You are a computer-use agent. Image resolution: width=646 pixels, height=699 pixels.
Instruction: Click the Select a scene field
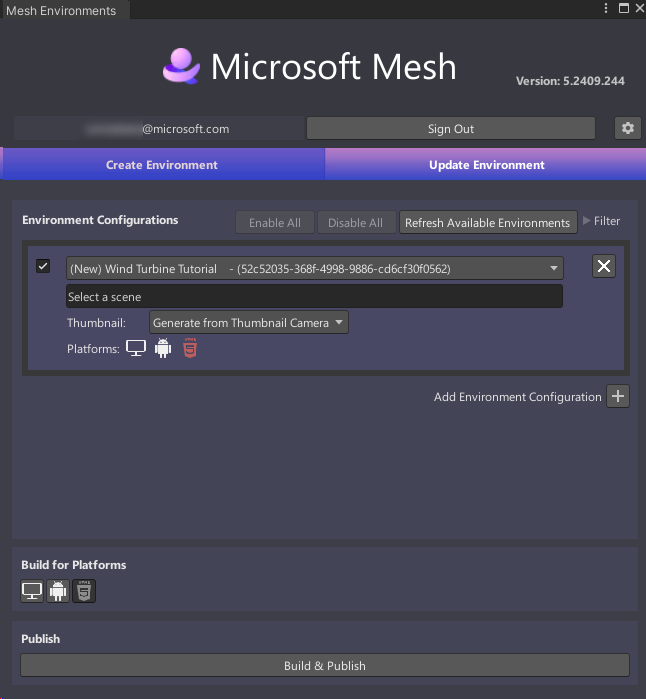click(314, 296)
